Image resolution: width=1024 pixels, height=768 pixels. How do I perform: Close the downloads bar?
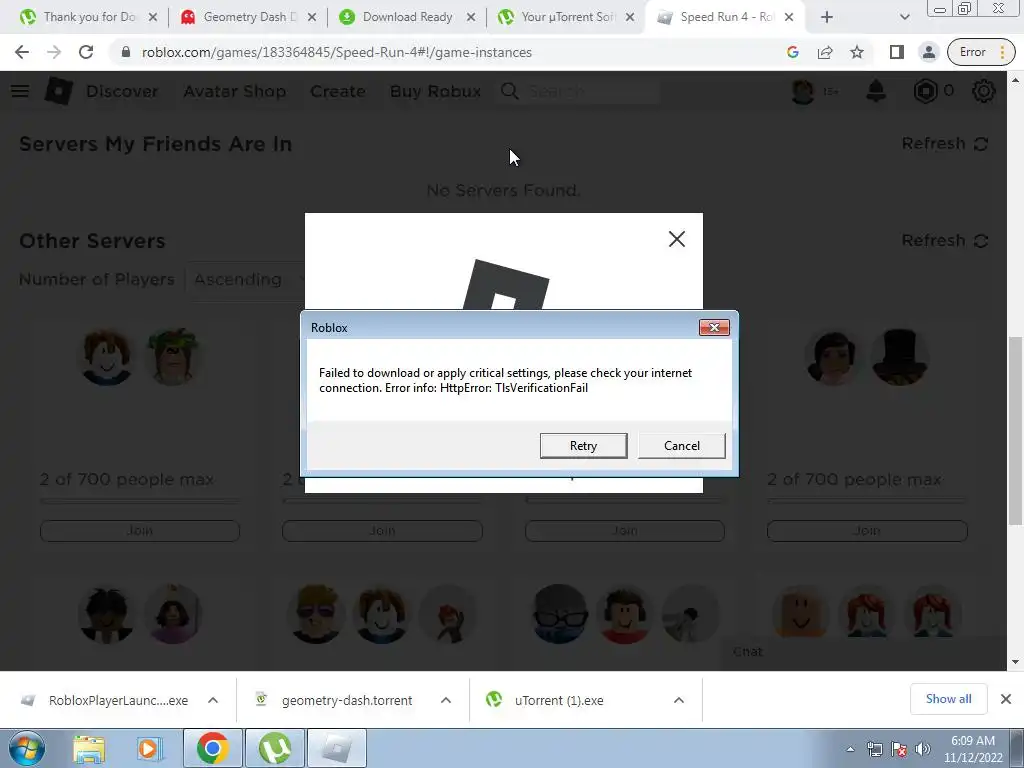coord(1006,699)
